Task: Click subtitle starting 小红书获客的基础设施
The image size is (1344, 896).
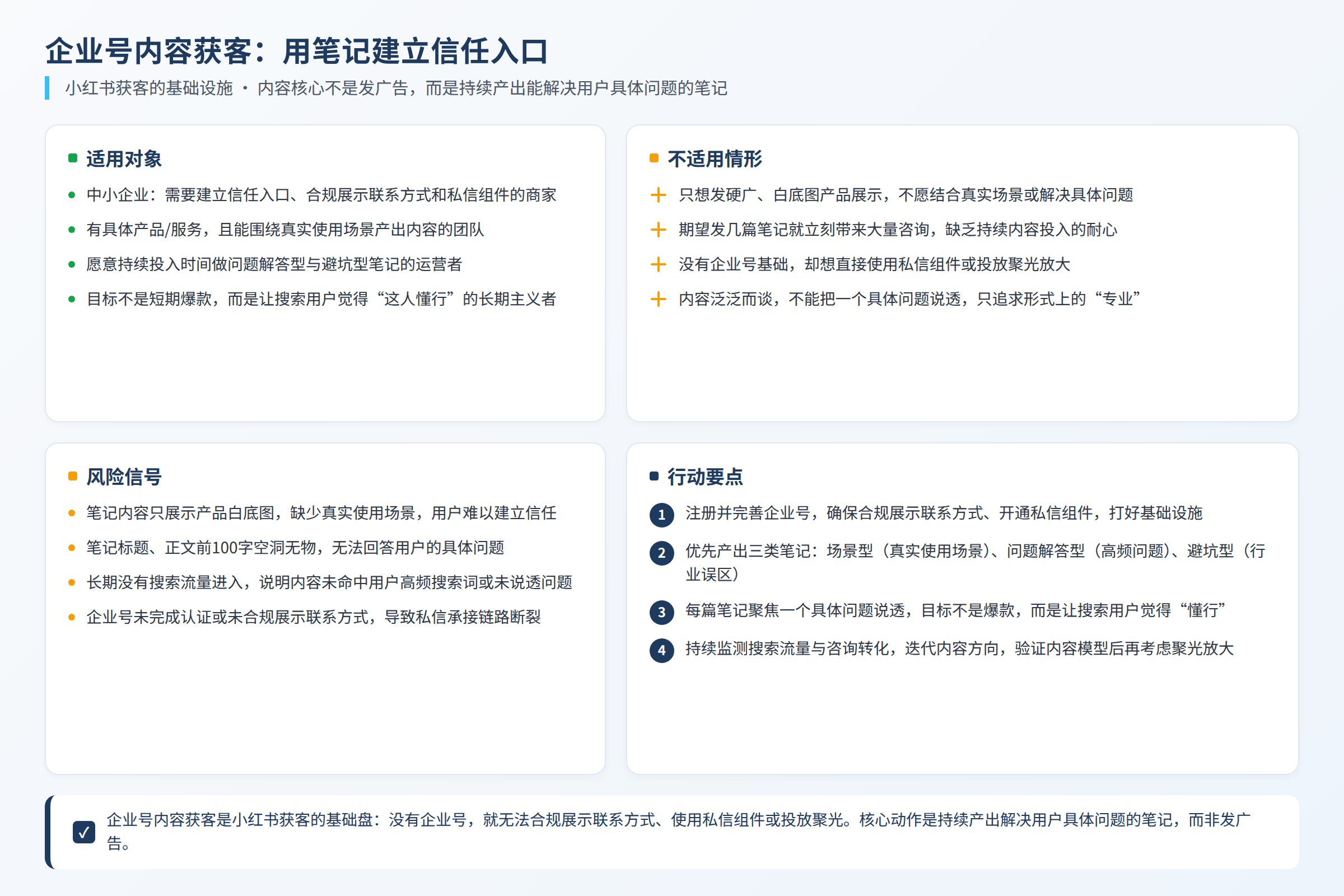Action: click(x=396, y=88)
